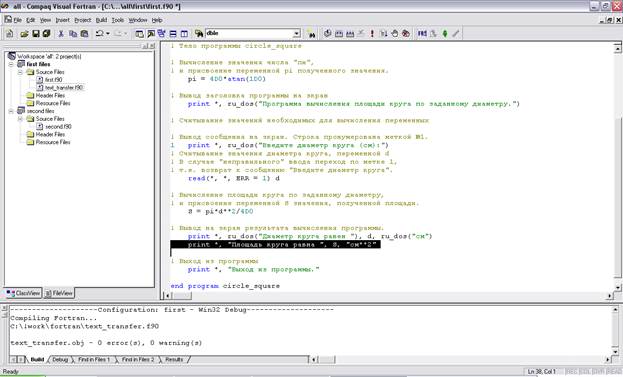Open the Redo history dropdown arrow

pos(126,34)
